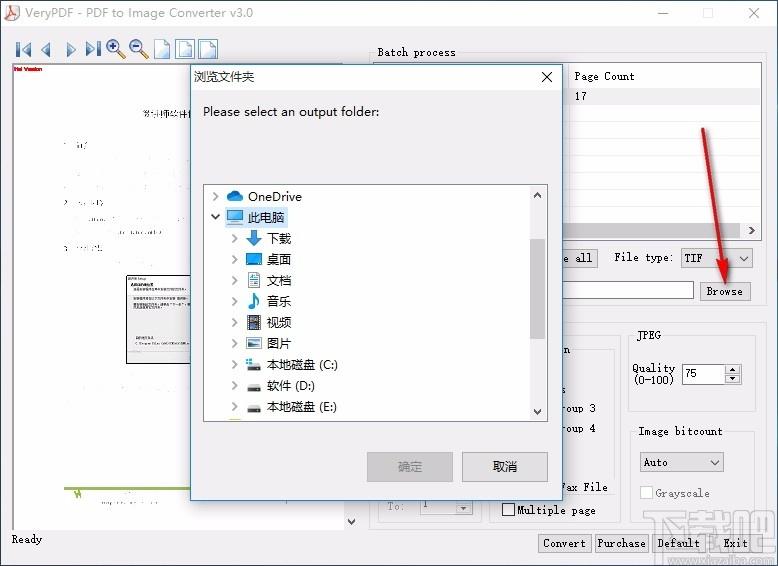This screenshot has height=566, width=778.
Task: Click the second page-view icon in the toolbar
Action: (185, 49)
